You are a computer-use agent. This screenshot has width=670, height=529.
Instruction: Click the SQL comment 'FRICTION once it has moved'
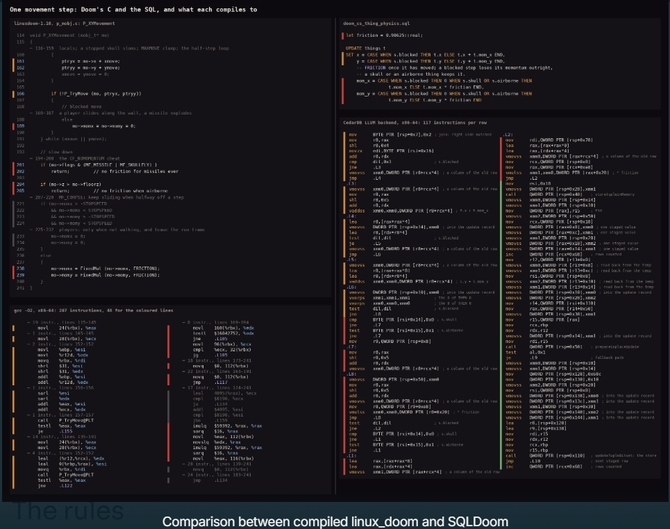[454, 68]
